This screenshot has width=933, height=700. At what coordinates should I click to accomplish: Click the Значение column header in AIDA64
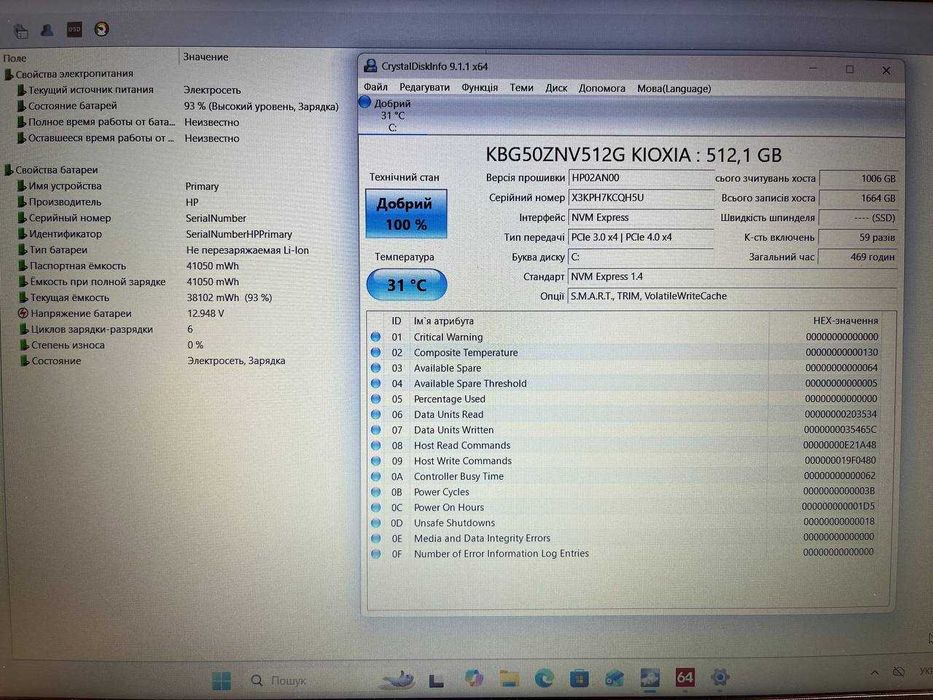[x=205, y=57]
